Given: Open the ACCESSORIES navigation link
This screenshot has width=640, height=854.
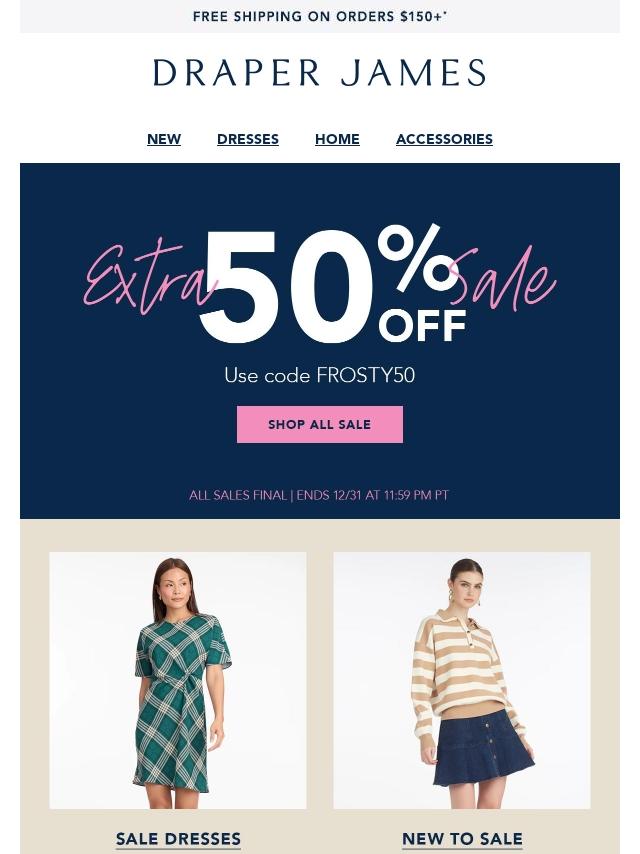Looking at the screenshot, I should point(444,139).
